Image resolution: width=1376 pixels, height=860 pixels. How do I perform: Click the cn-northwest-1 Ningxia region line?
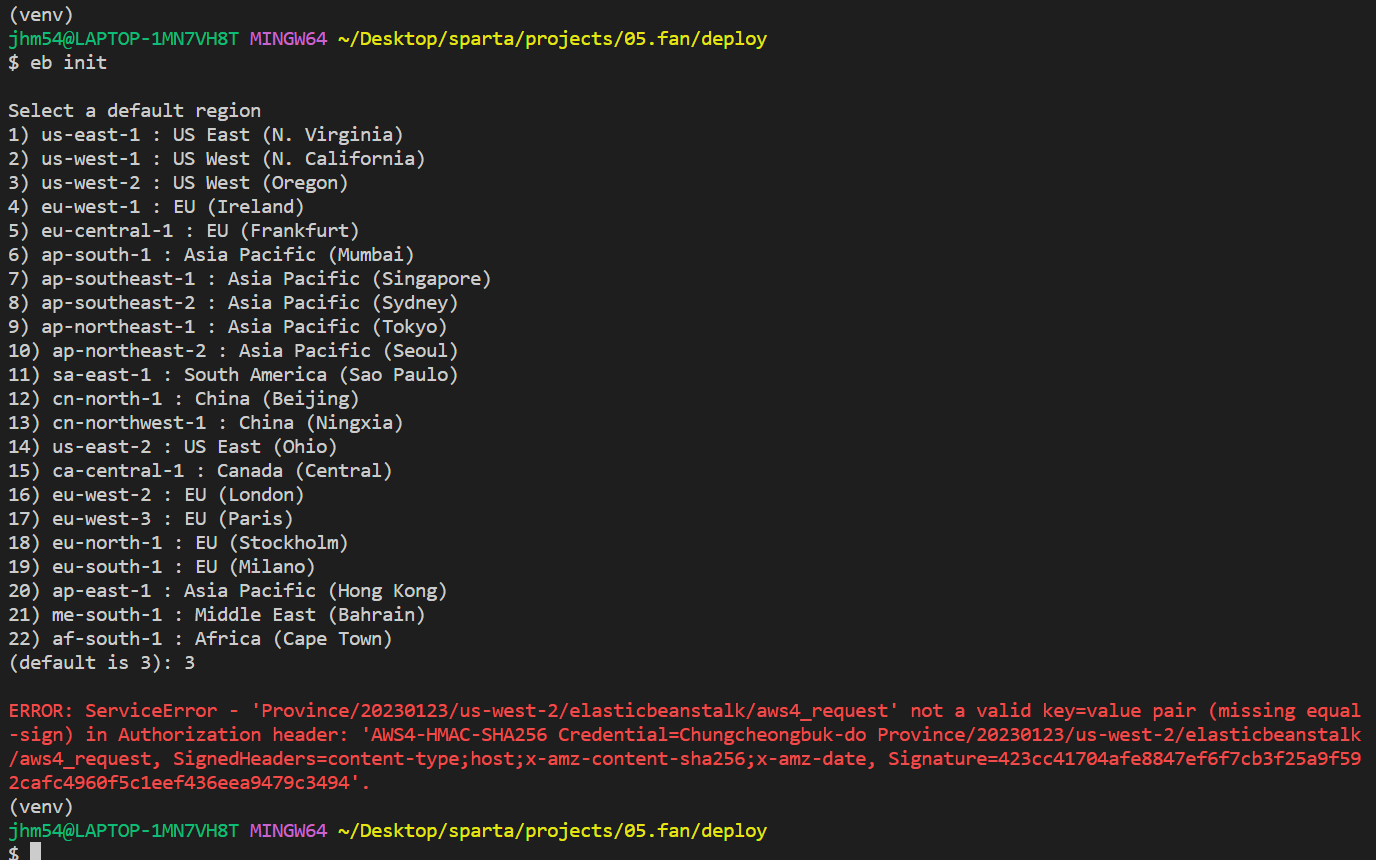click(206, 423)
